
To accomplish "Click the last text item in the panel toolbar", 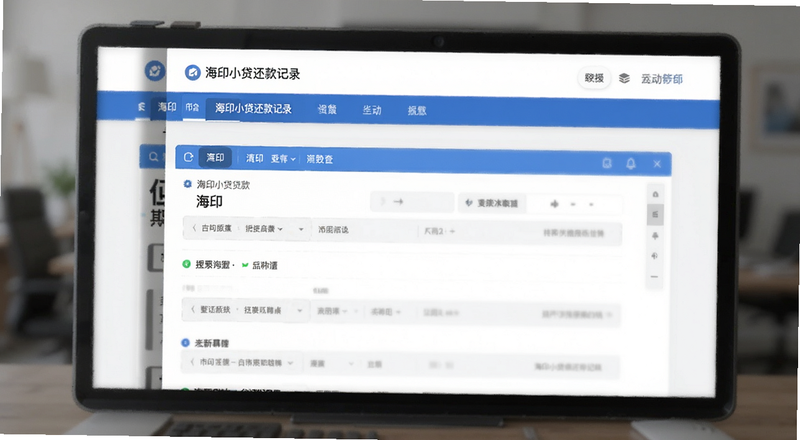I will (320, 159).
